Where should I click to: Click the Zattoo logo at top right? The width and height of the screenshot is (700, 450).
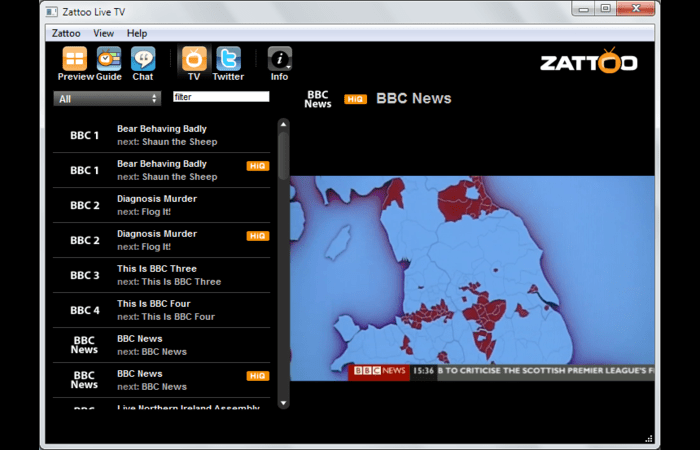588,61
